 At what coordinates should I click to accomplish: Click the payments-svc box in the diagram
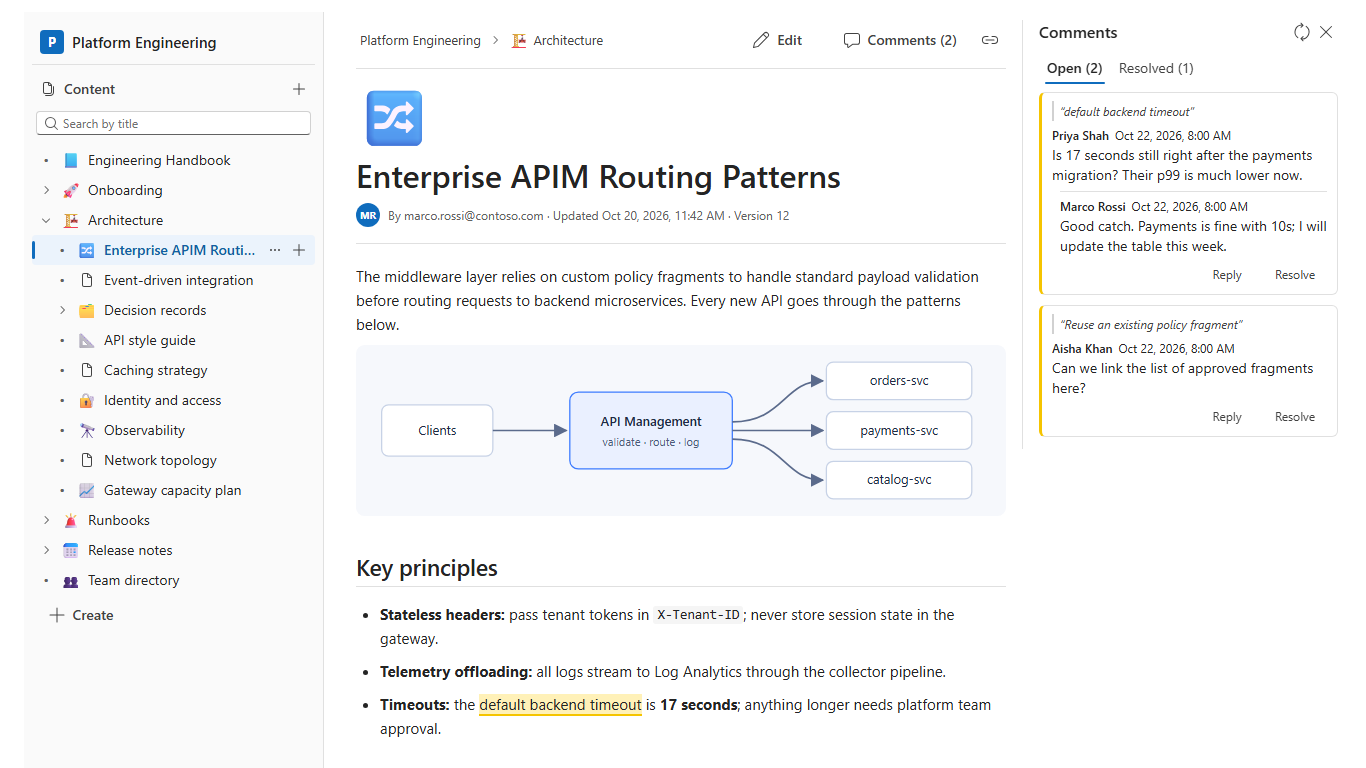[x=899, y=430]
